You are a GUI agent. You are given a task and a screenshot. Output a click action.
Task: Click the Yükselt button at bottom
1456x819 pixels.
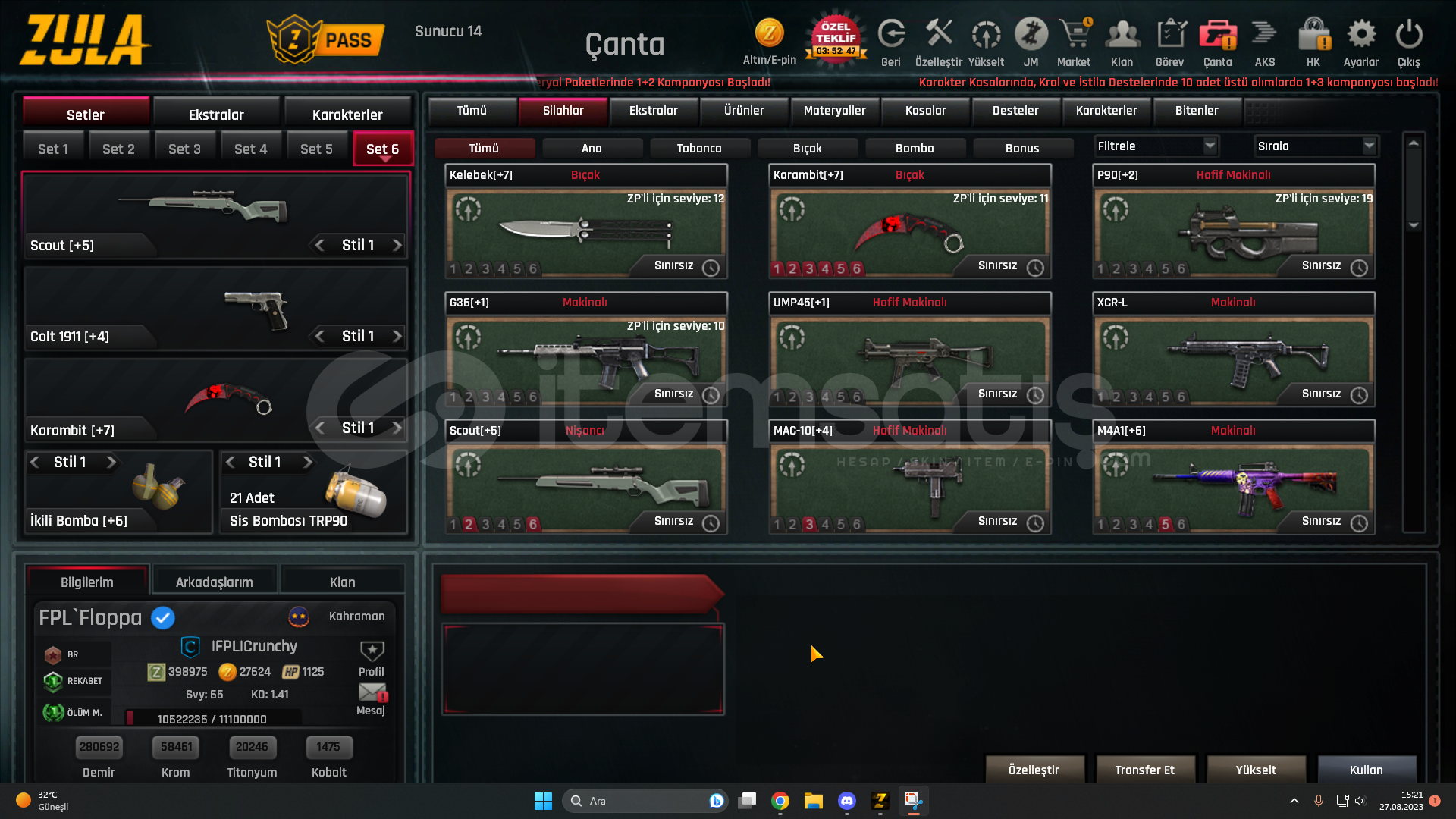[x=1256, y=770]
